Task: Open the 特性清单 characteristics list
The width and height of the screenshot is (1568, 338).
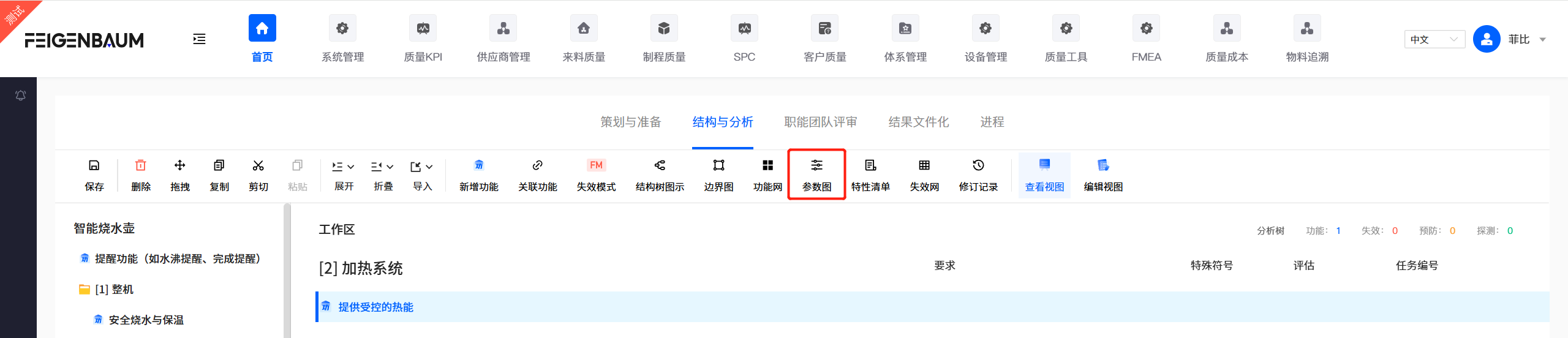Action: pos(870,175)
